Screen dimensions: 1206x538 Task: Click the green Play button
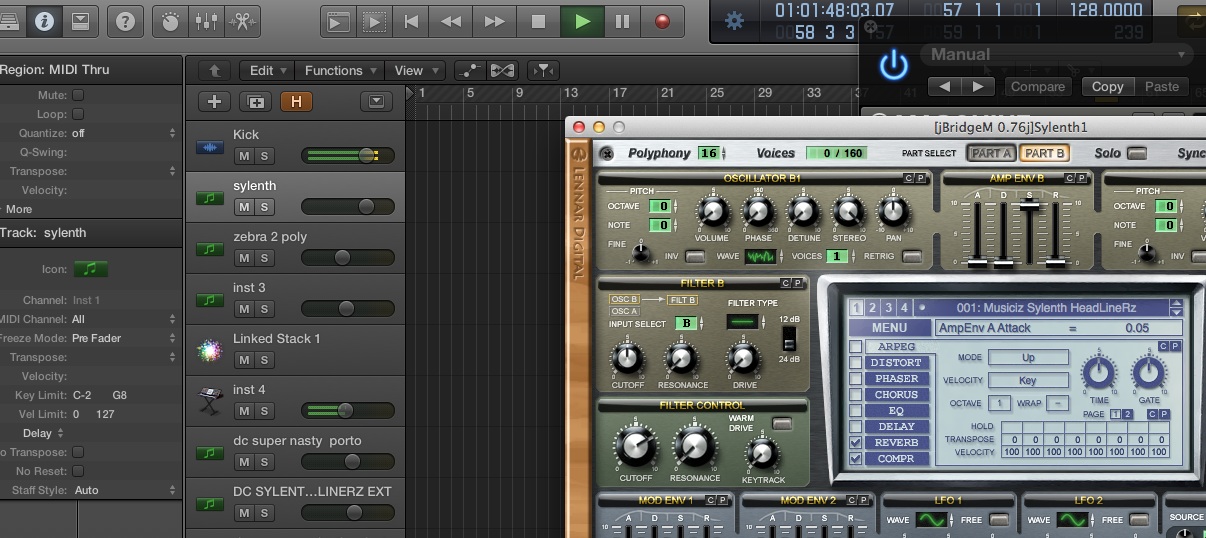click(582, 20)
